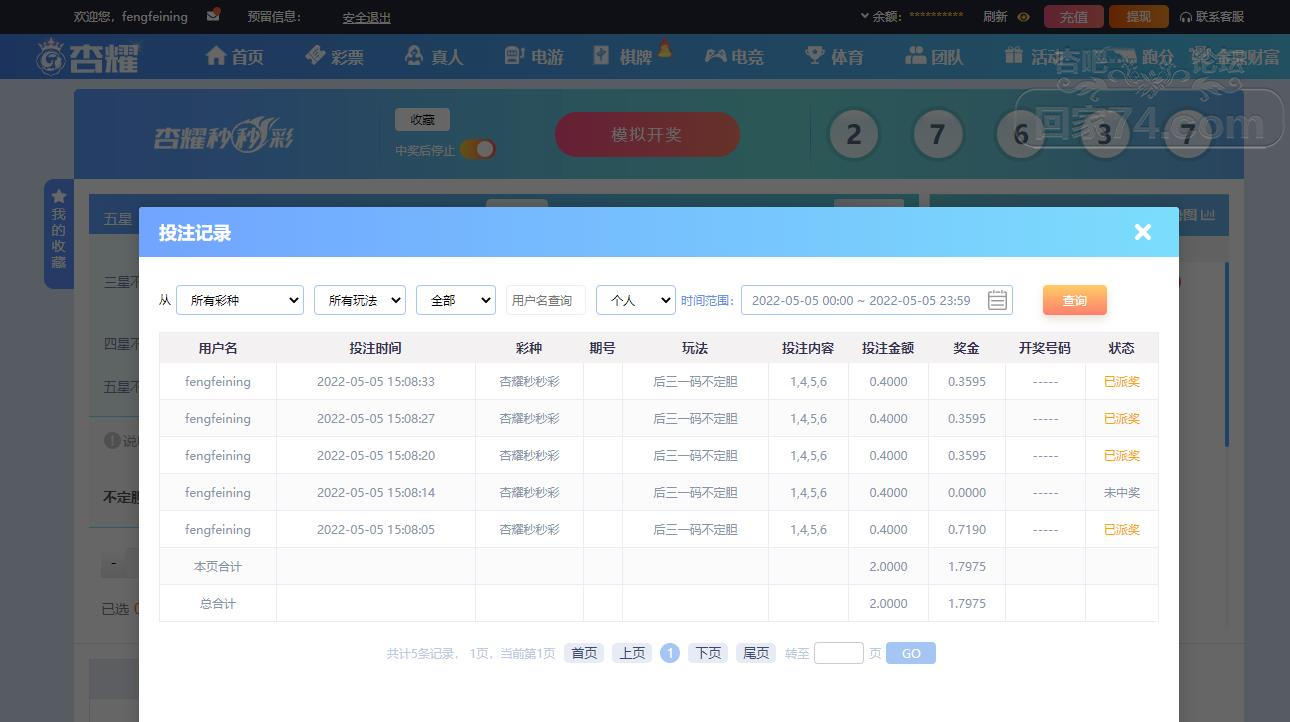The image size is (1290, 722).
Task: Click the 0.7190 prize amount cell
Action: click(x=967, y=530)
